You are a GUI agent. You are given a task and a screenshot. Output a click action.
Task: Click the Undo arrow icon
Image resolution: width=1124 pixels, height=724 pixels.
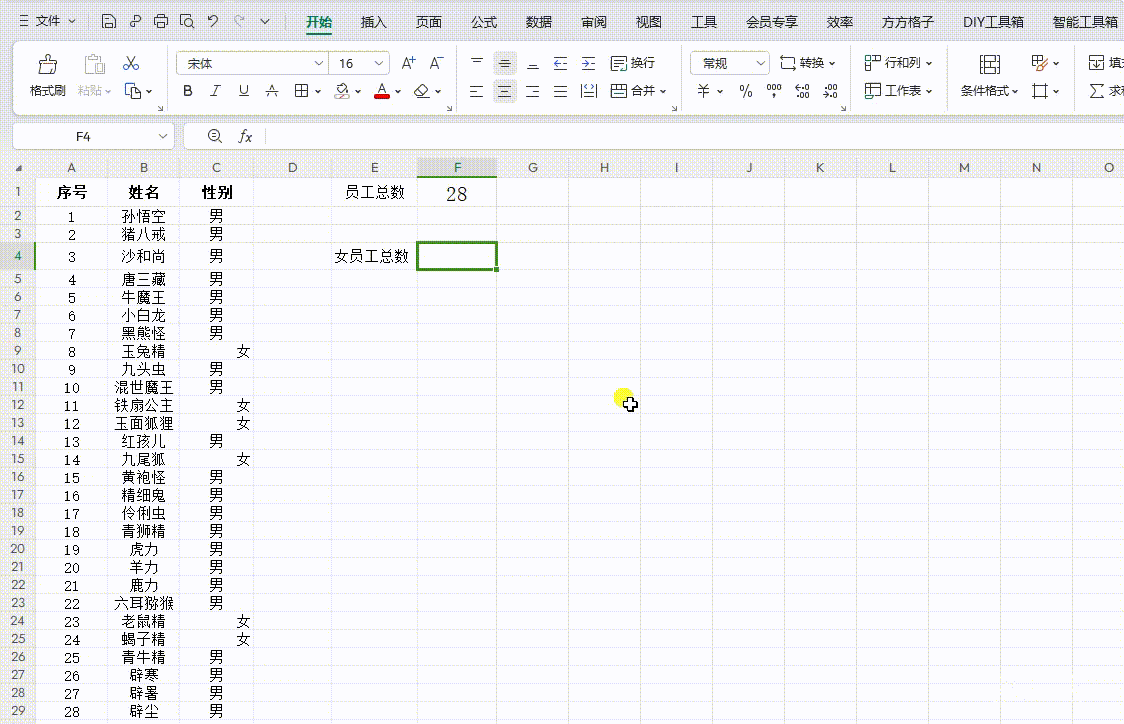pos(213,22)
